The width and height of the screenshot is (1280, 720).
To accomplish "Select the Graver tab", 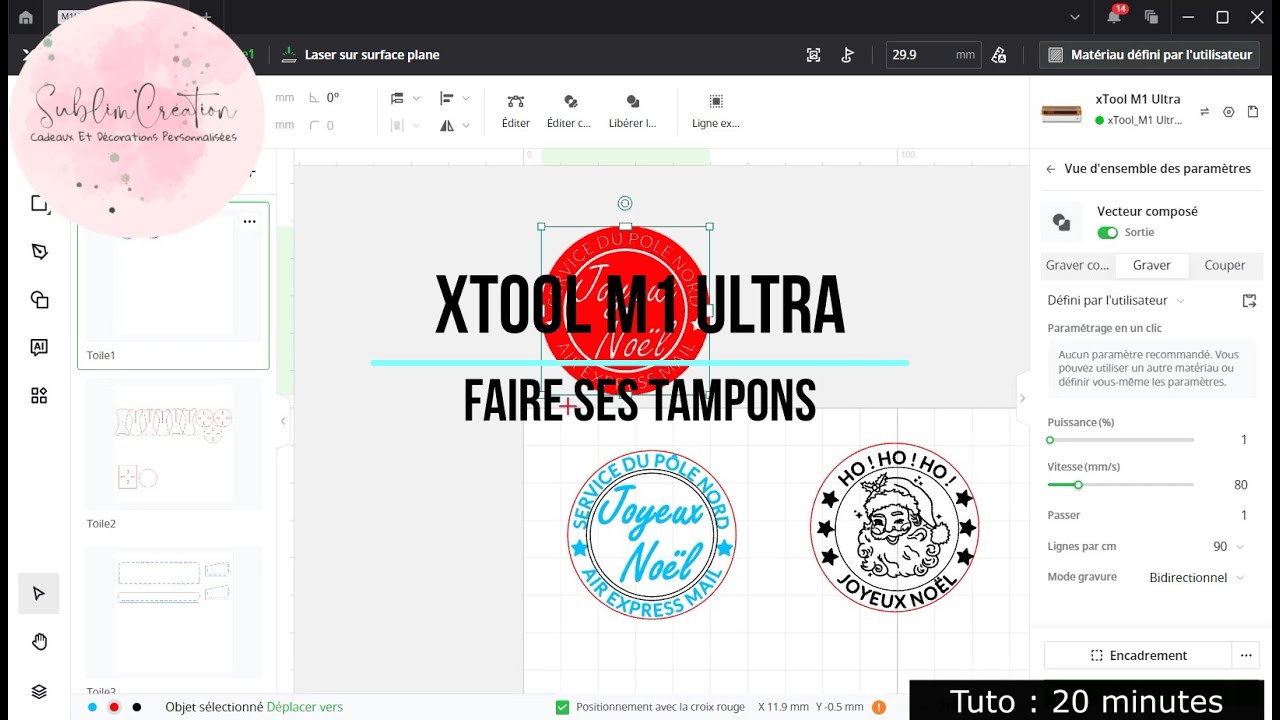I will pyautogui.click(x=1151, y=265).
